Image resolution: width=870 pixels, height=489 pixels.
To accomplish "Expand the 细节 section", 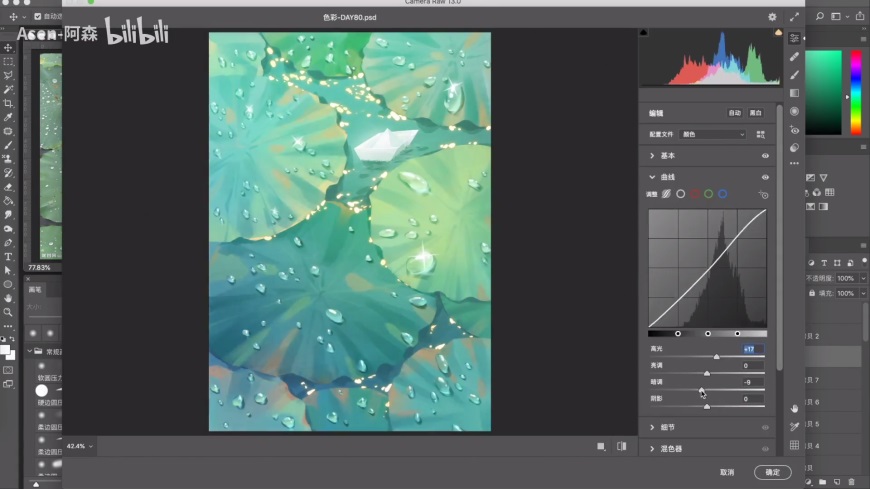I will click(652, 427).
